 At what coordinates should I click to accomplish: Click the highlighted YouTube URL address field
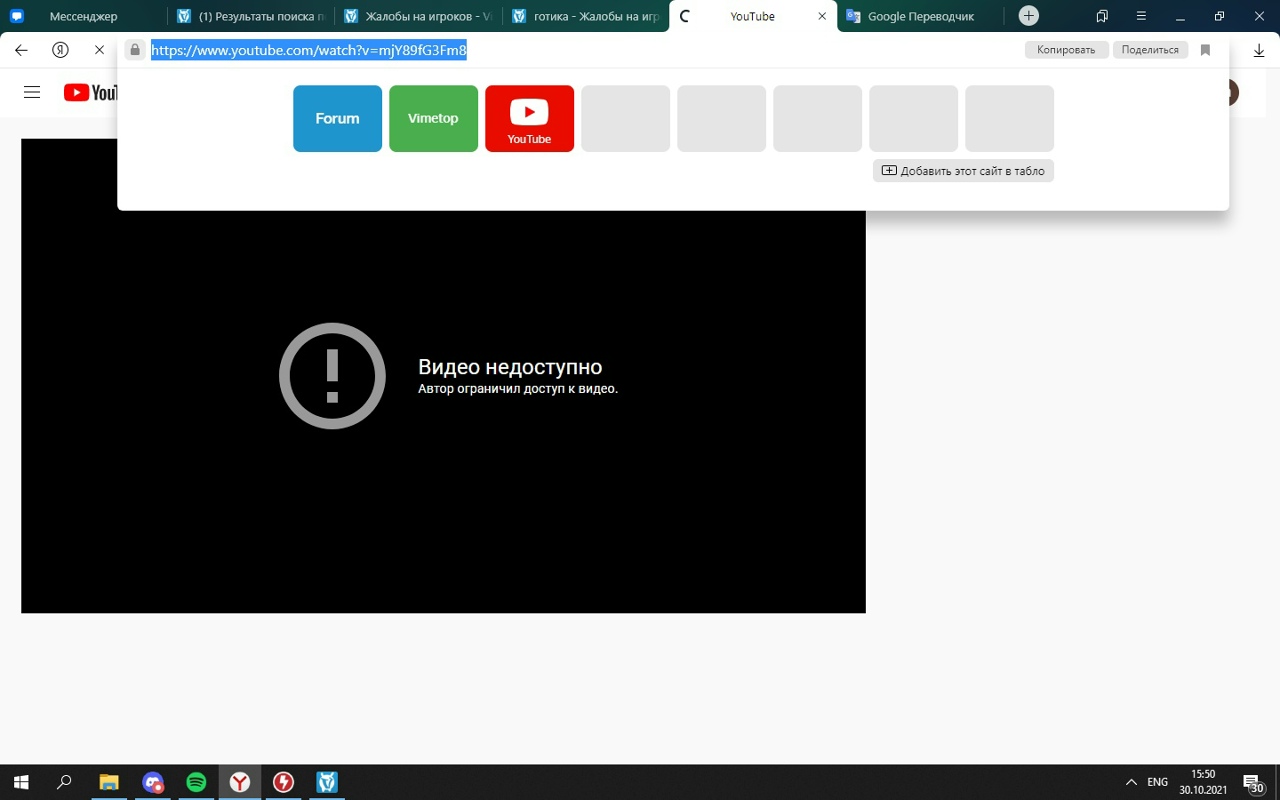pyautogui.click(x=309, y=50)
